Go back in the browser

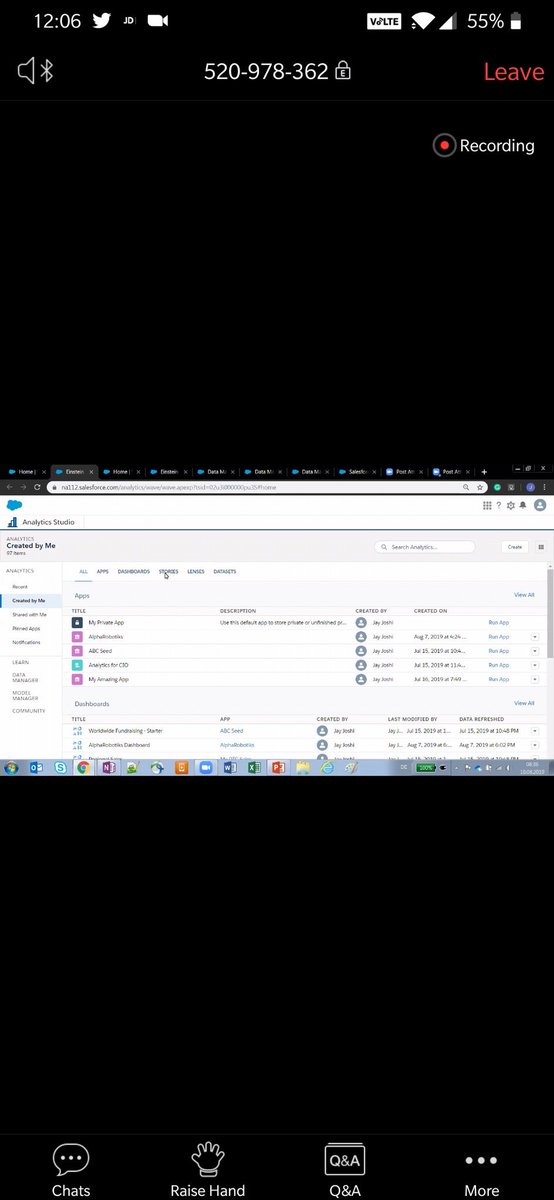point(10,487)
